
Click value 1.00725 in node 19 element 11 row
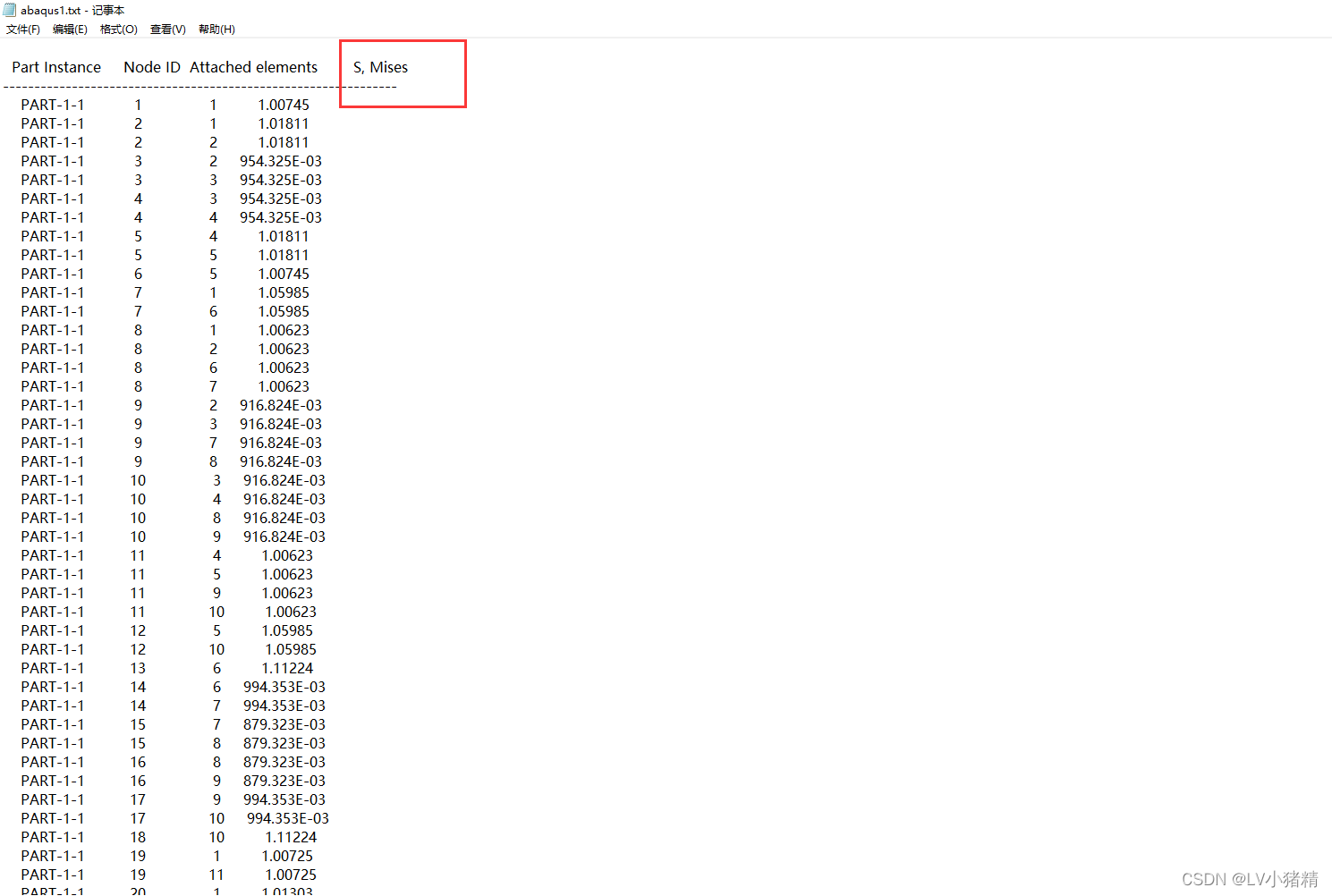(x=291, y=875)
